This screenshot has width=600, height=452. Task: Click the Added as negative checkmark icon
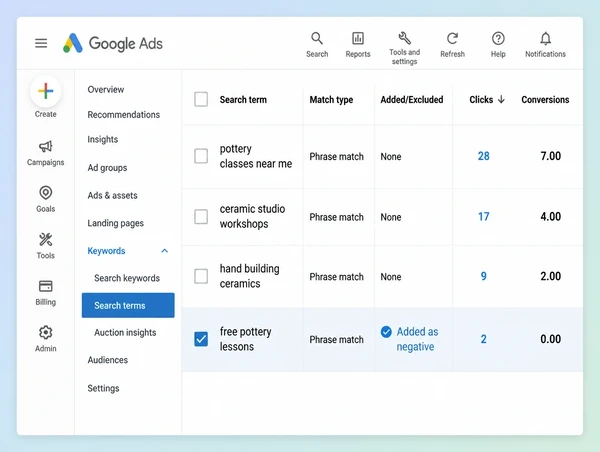pyautogui.click(x=386, y=331)
